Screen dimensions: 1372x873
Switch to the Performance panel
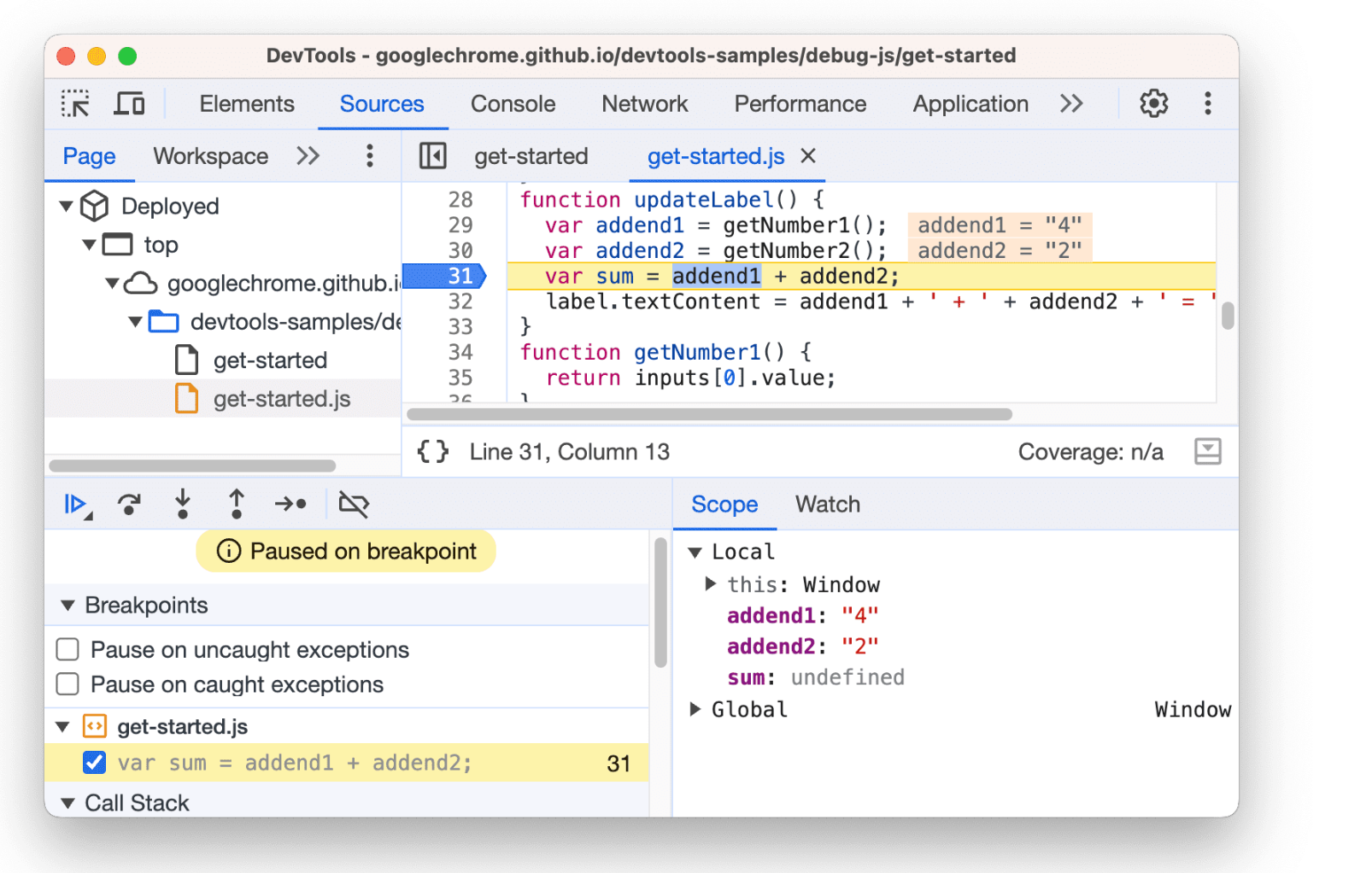click(800, 103)
